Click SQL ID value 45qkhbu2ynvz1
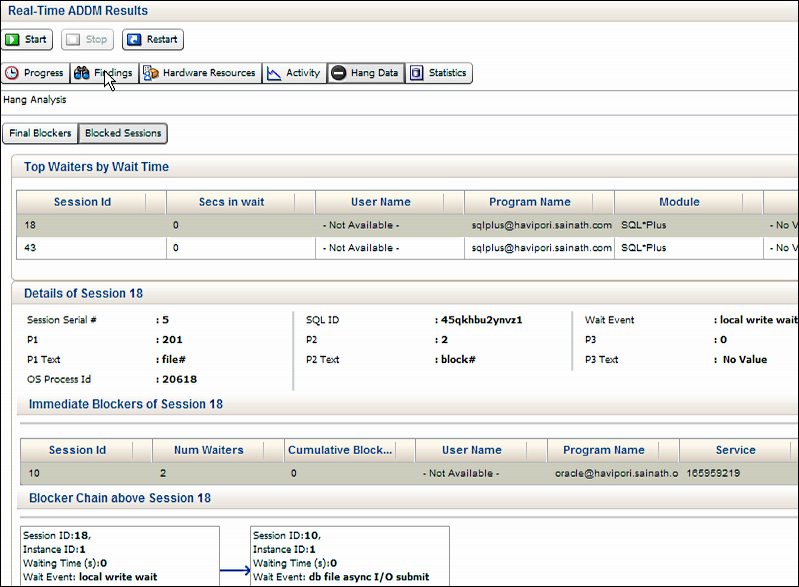 click(482, 320)
